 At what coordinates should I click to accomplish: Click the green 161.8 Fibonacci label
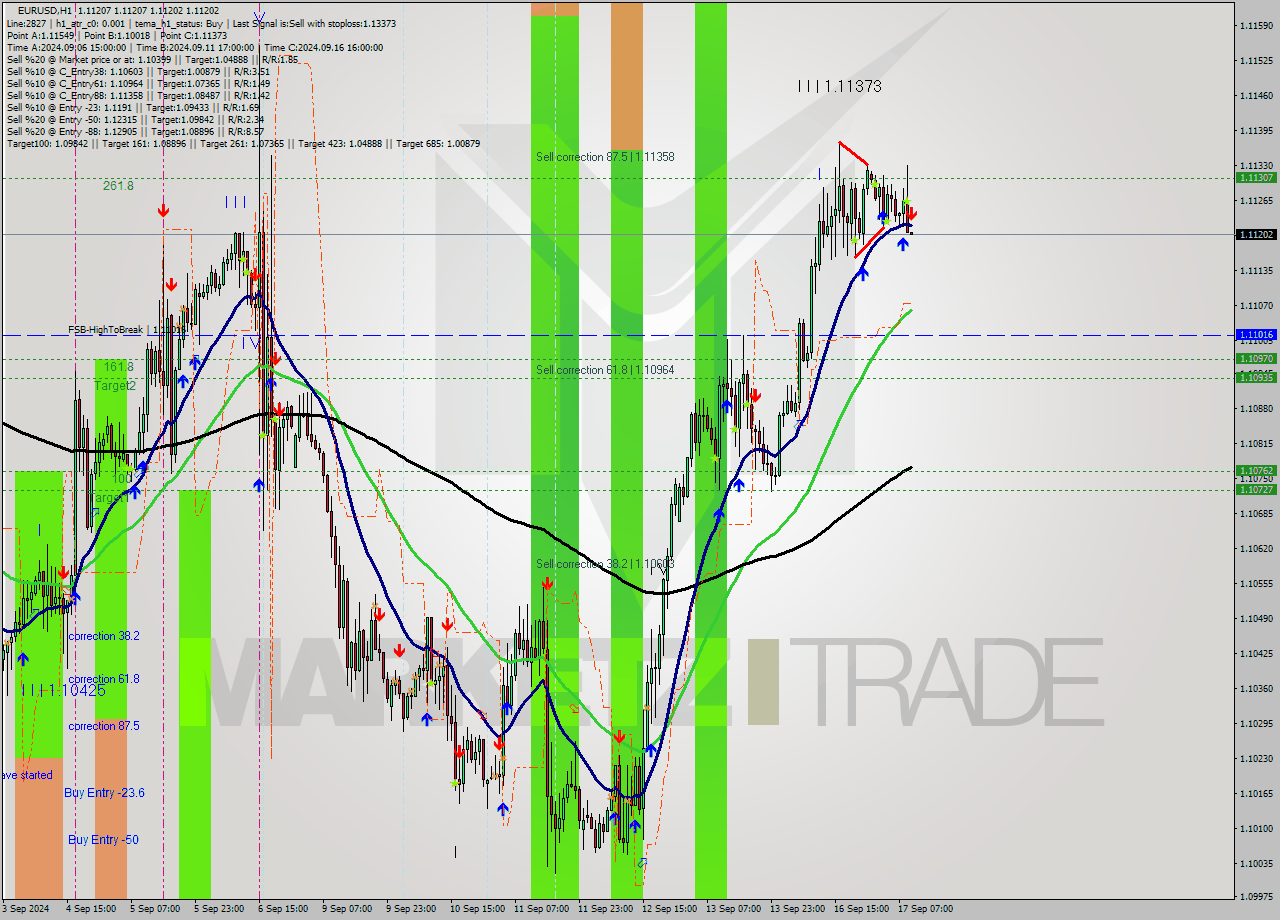[x=118, y=367]
